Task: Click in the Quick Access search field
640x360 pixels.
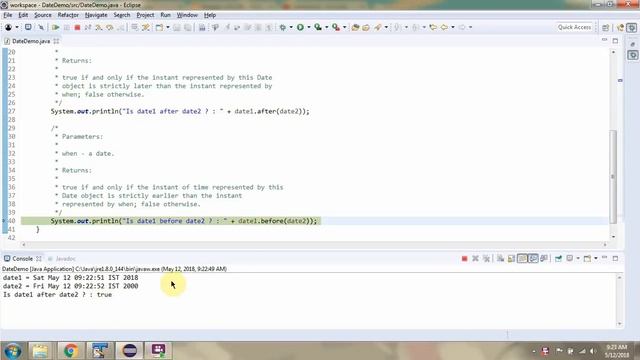Action: (x=574, y=27)
